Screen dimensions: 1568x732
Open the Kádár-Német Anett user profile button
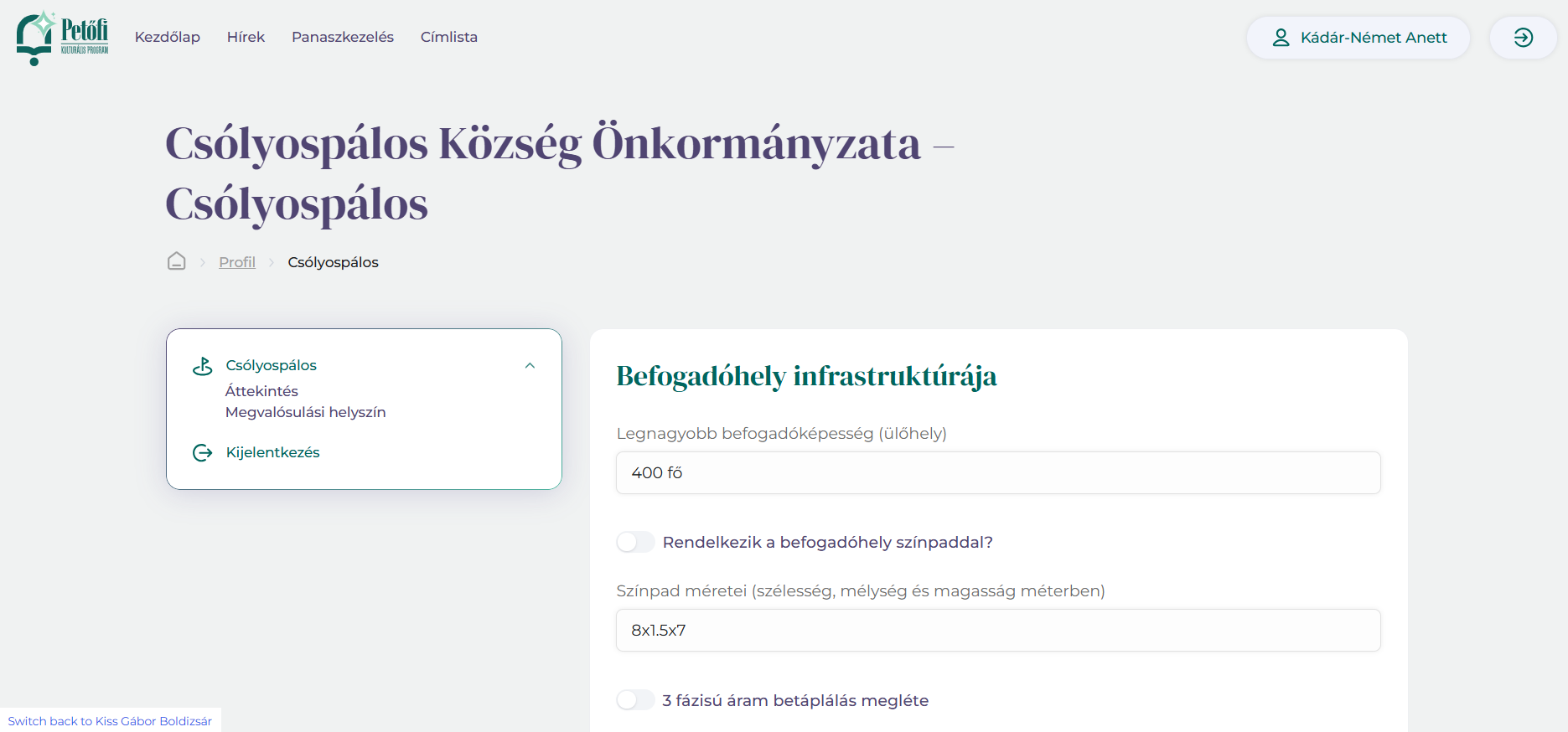point(1358,38)
